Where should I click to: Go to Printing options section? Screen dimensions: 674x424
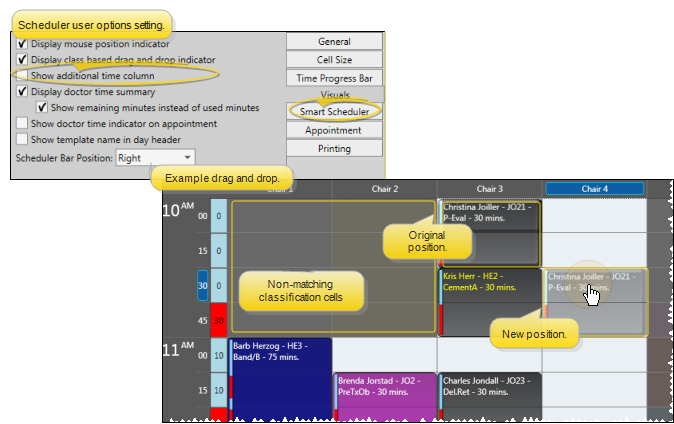(334, 149)
